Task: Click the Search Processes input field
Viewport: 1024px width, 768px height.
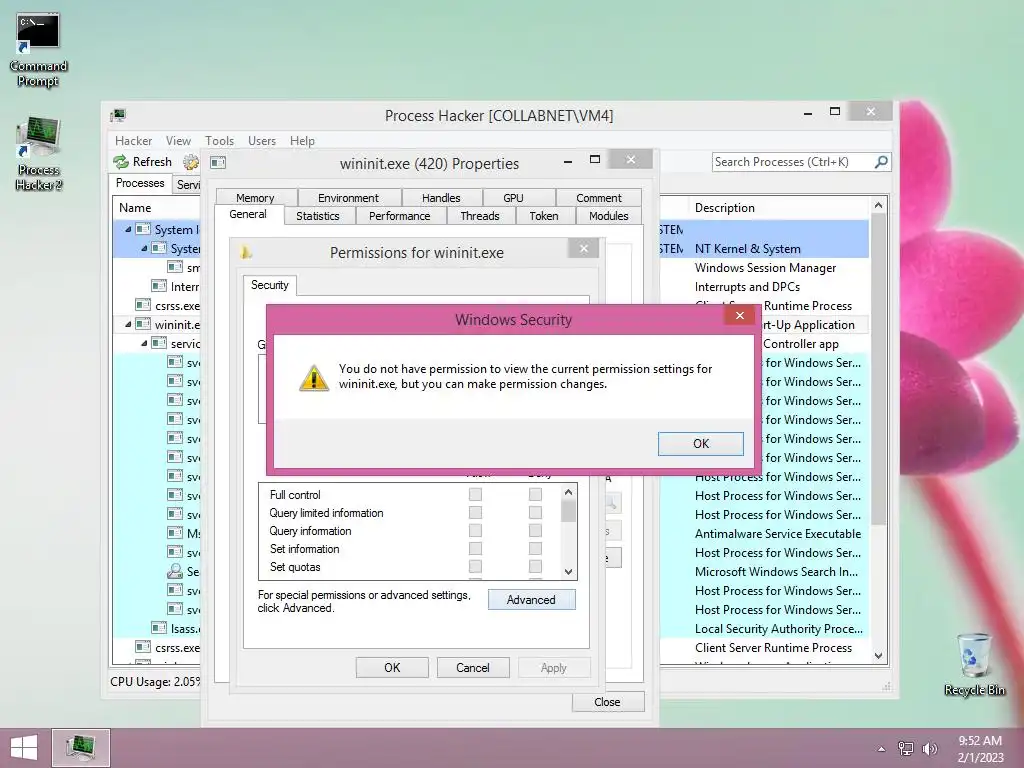Action: (x=793, y=161)
